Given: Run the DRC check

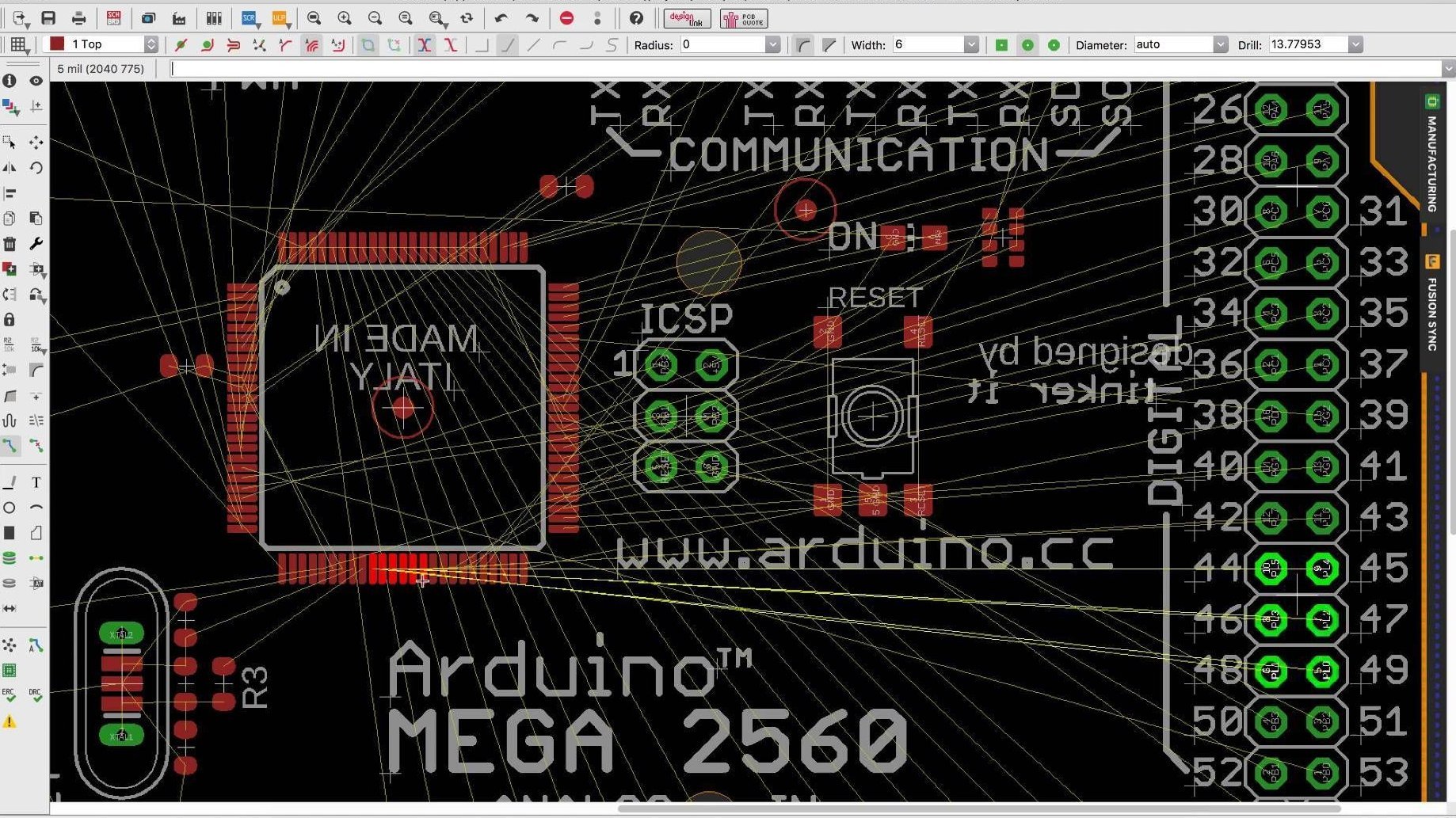Looking at the screenshot, I should [36, 695].
